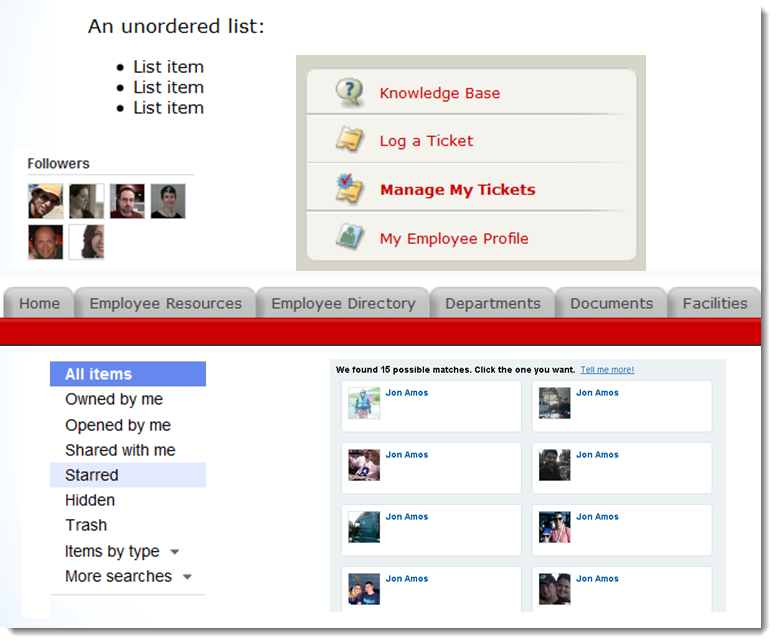Image resolution: width=776 pixels, height=643 pixels.
Task: Select the Owned by me filter
Action: click(x=114, y=399)
